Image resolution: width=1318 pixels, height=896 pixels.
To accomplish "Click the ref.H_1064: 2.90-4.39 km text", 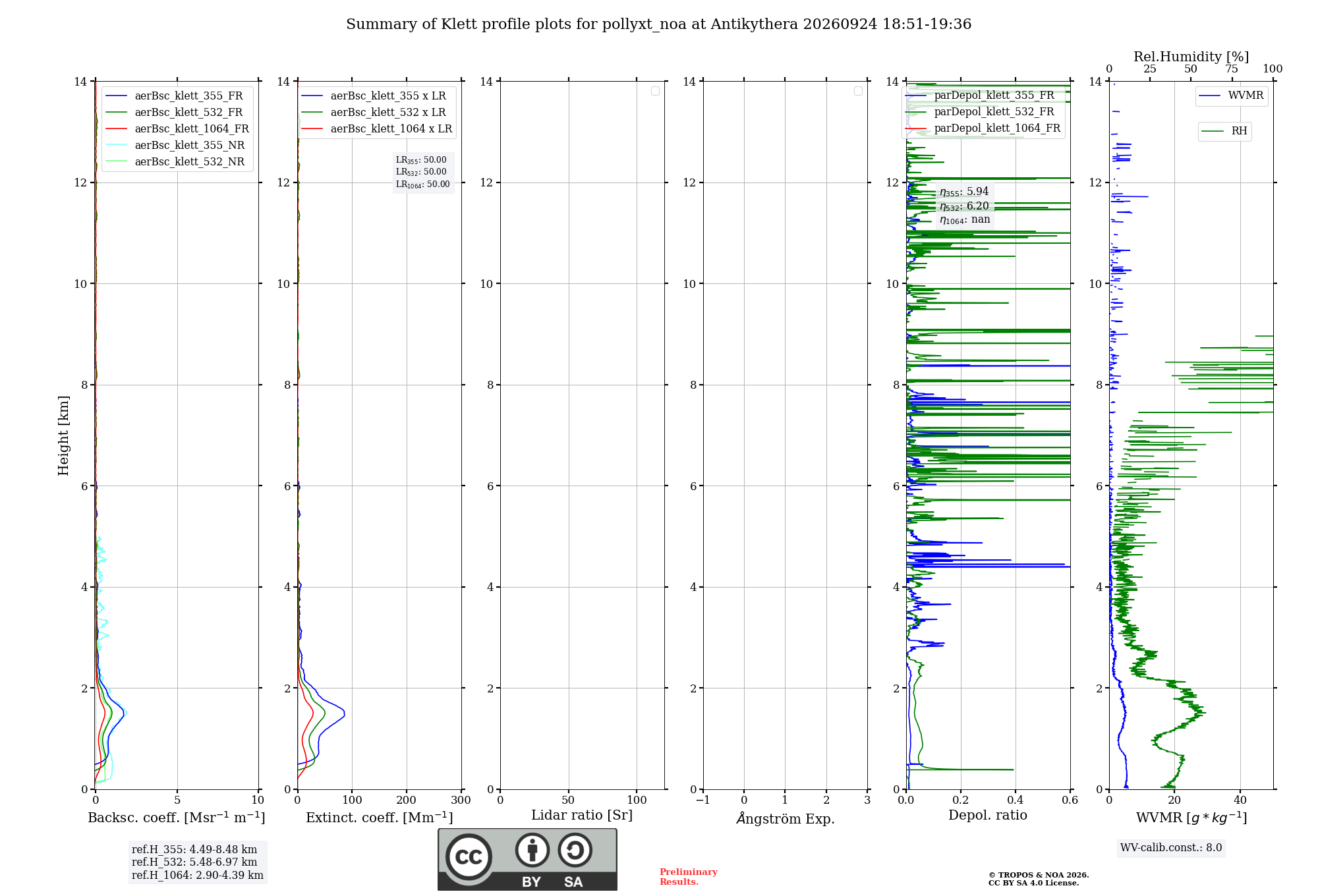I will [x=198, y=876].
